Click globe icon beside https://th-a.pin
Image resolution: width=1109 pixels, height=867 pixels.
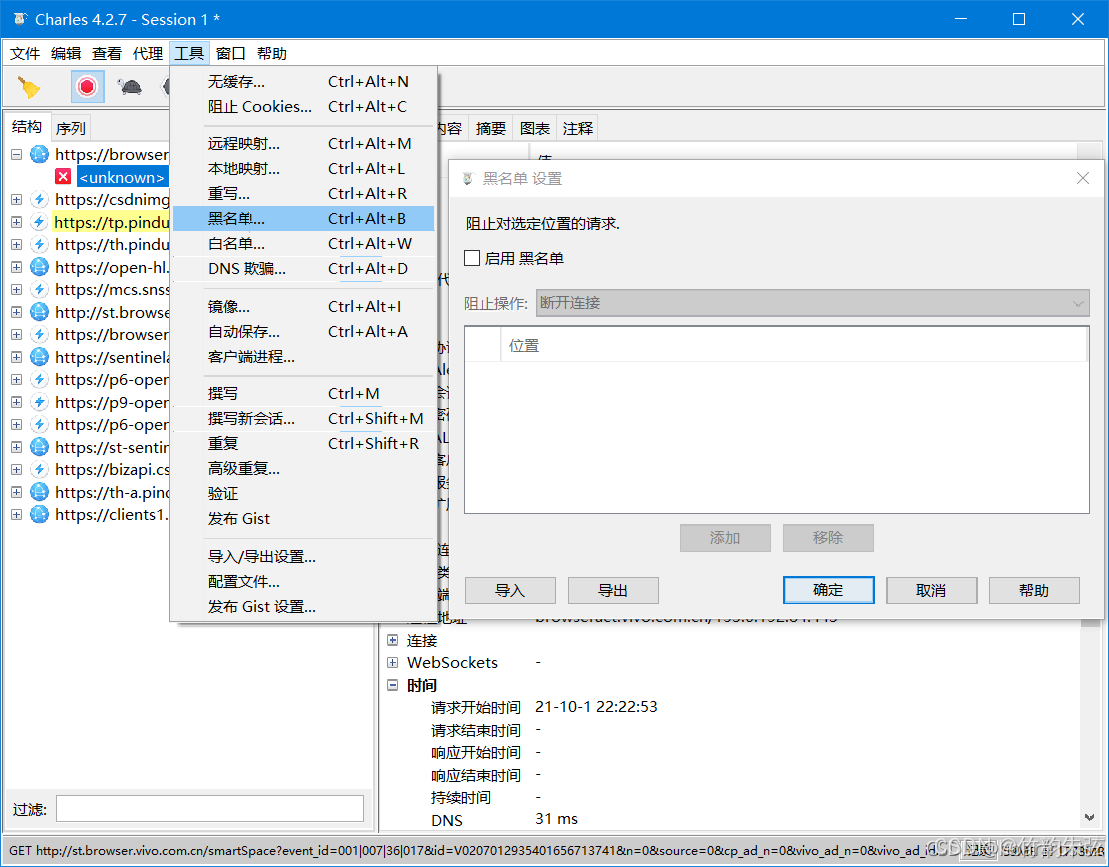tap(40, 492)
